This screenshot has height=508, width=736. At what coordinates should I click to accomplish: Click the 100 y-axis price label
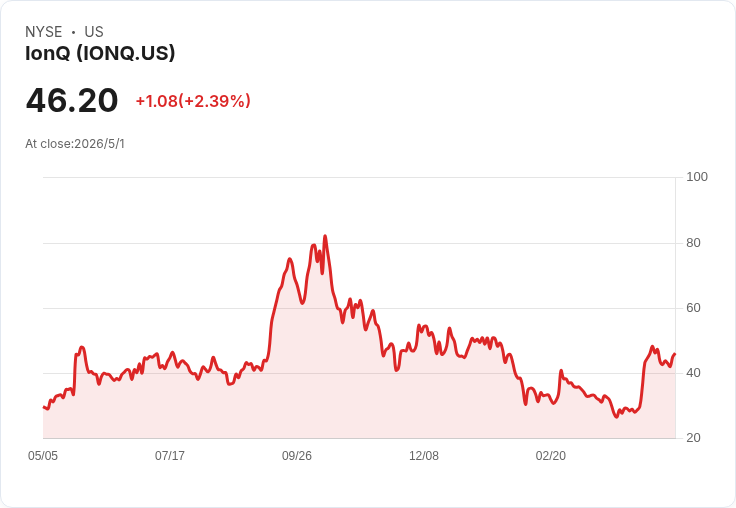(697, 177)
